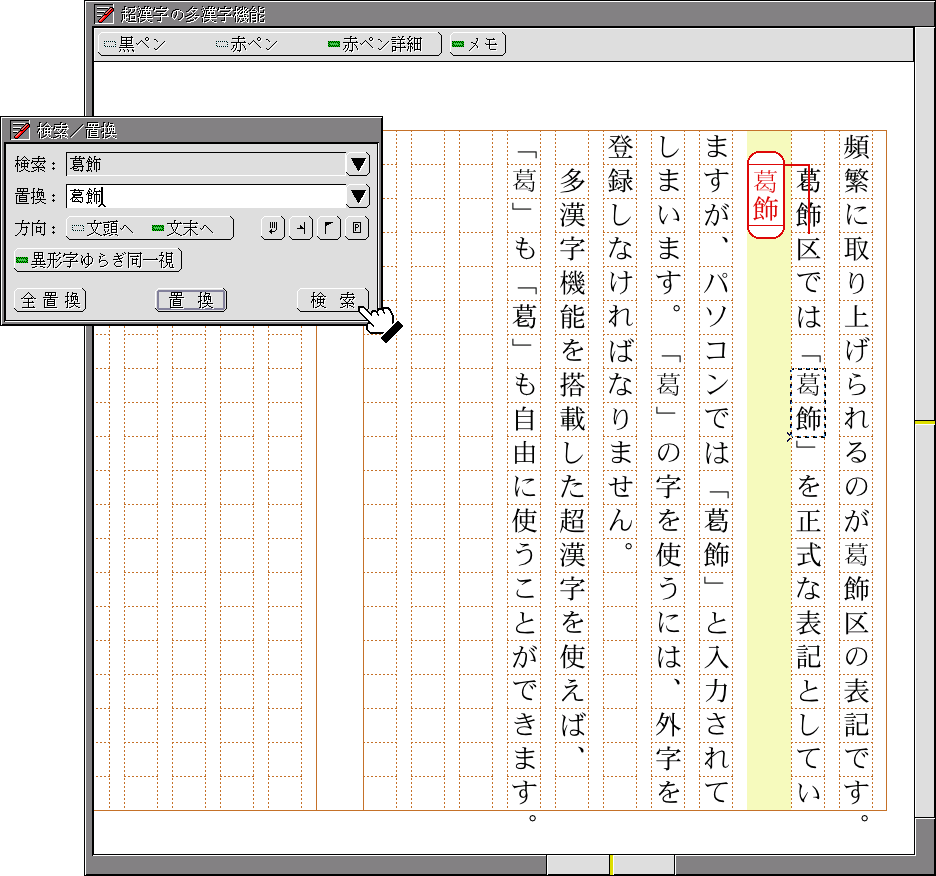Click the boxed P icon in search dialog

coord(357,229)
